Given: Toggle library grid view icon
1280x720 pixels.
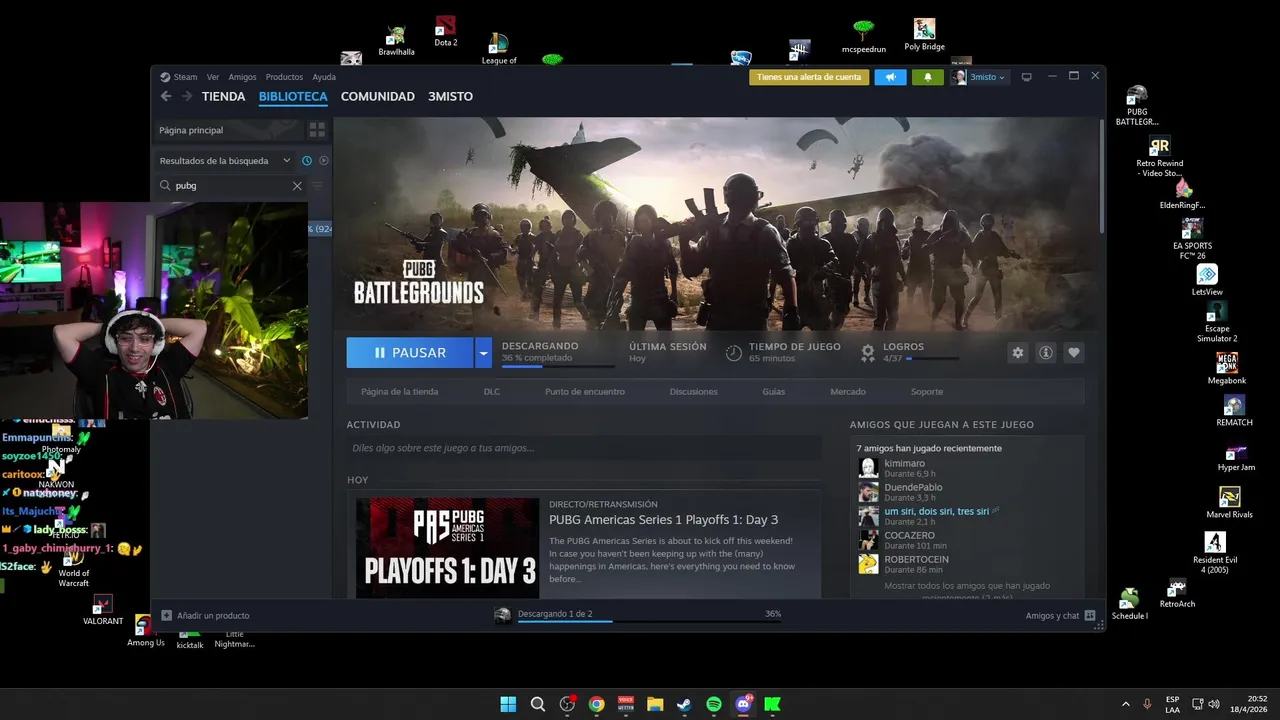Looking at the screenshot, I should pyautogui.click(x=317, y=130).
